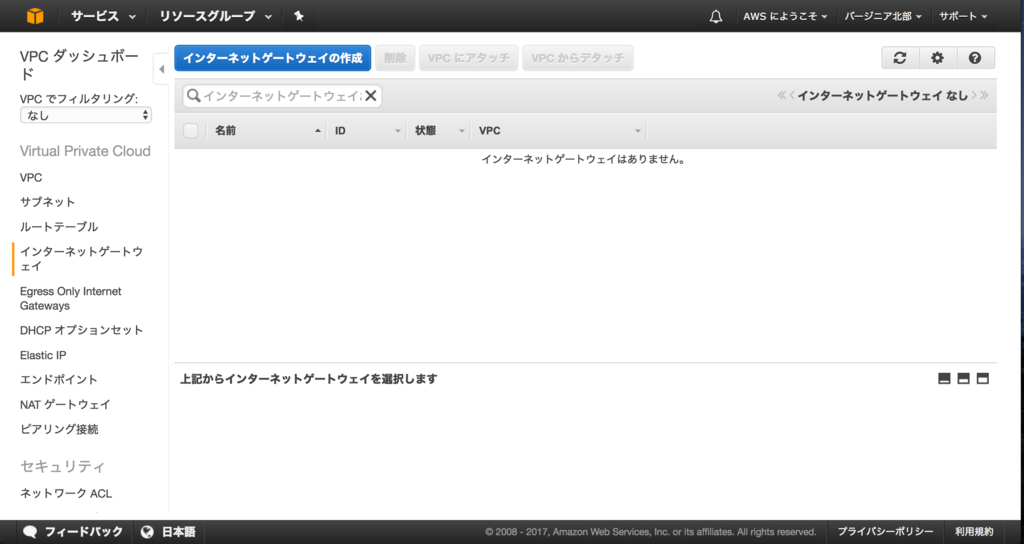
Task: Open the リソースグループ menu
Action: [216, 16]
